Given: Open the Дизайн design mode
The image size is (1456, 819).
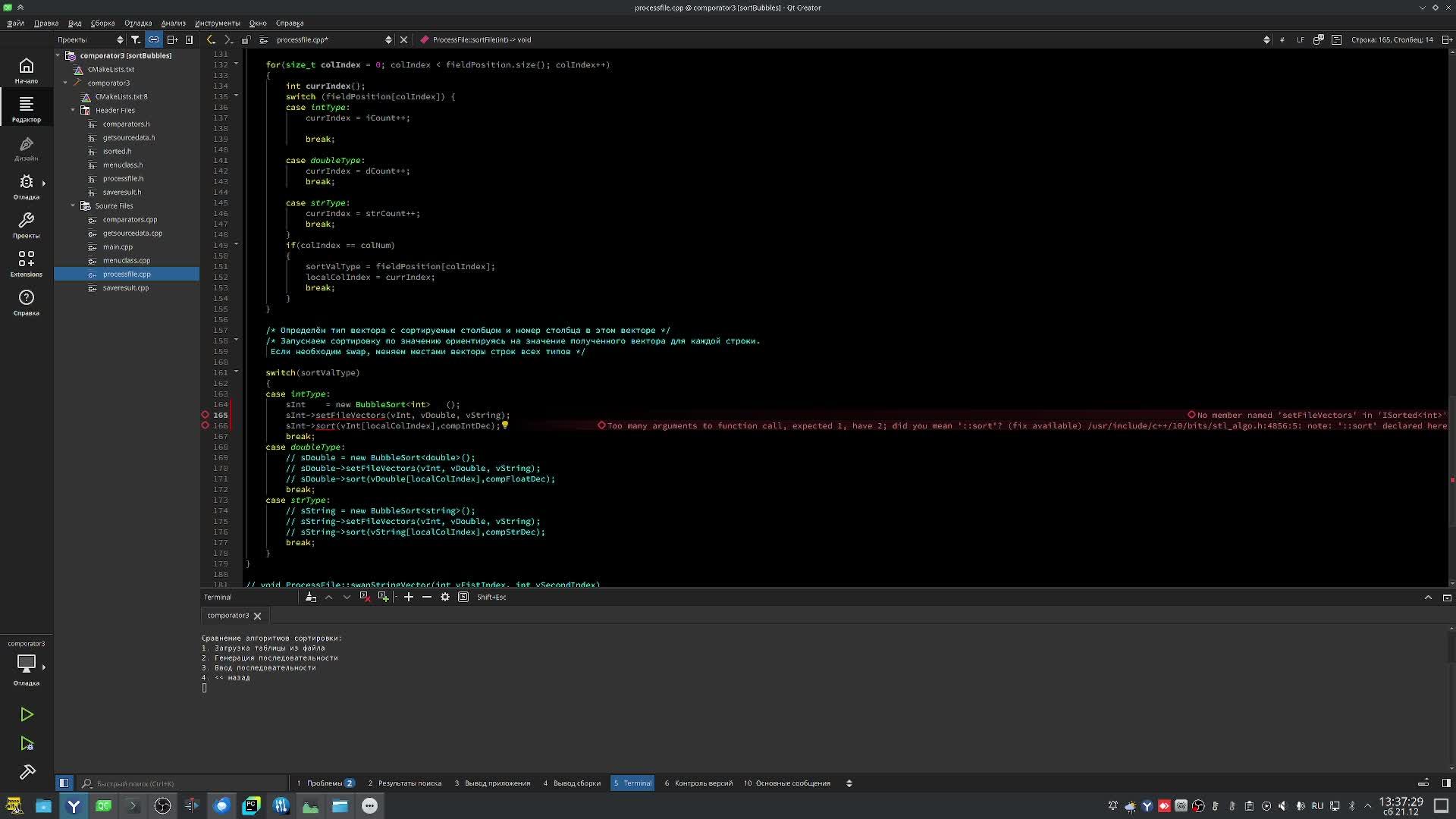Looking at the screenshot, I should [x=26, y=148].
